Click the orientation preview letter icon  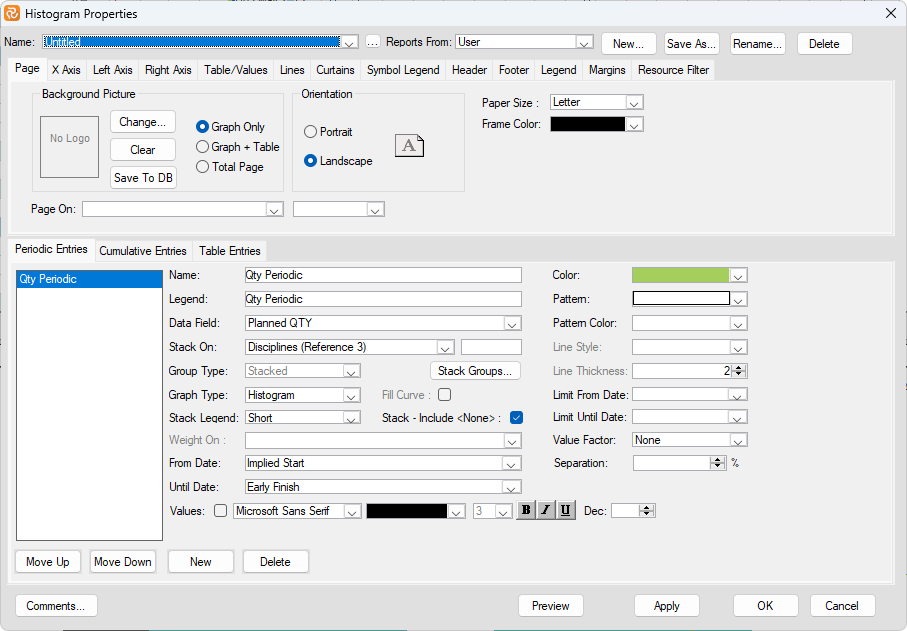(x=409, y=146)
